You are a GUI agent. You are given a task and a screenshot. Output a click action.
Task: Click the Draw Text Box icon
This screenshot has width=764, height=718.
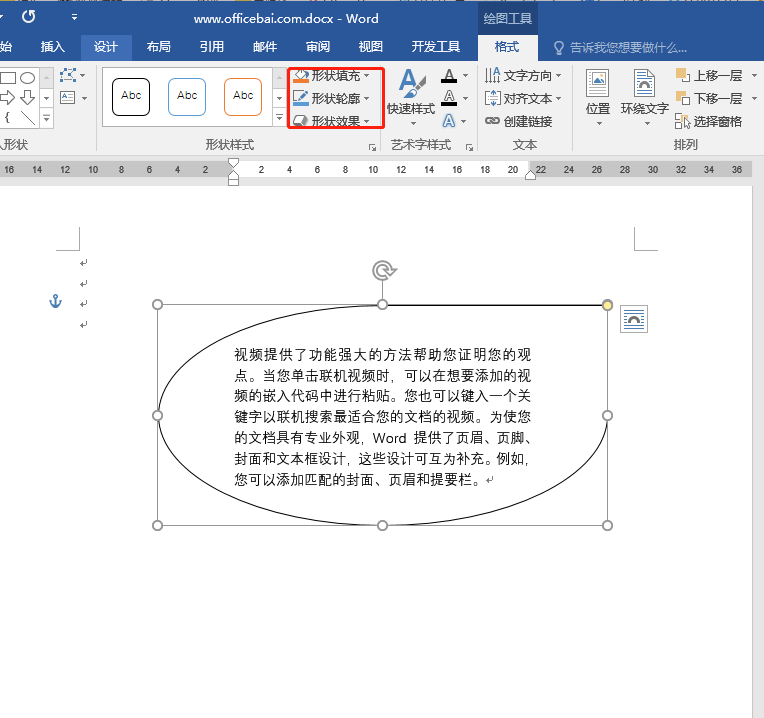[x=67, y=98]
